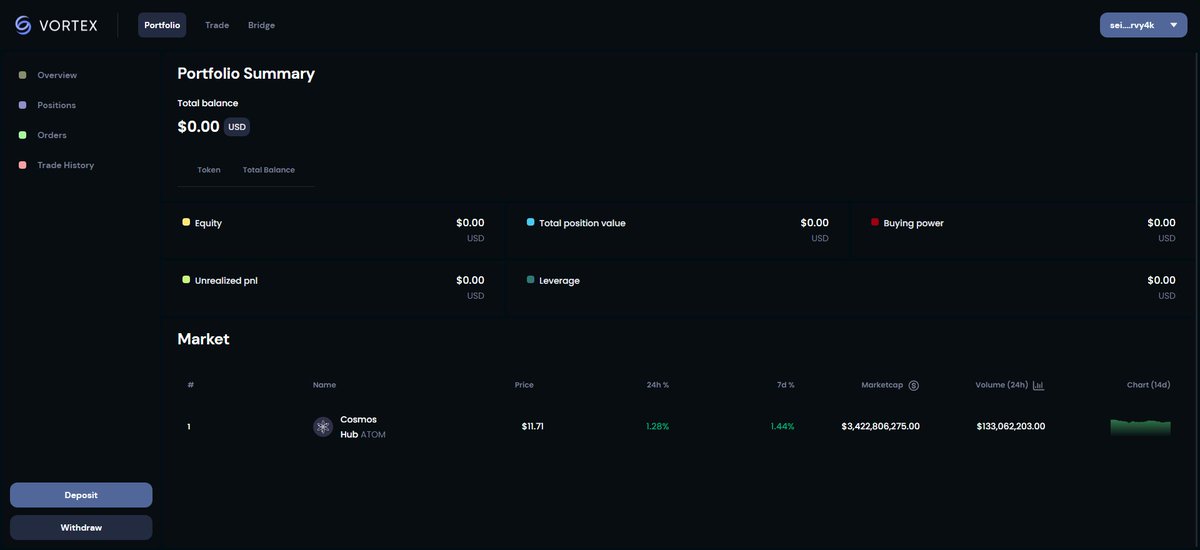Click the Market section heading
This screenshot has width=1200, height=550.
click(x=203, y=339)
